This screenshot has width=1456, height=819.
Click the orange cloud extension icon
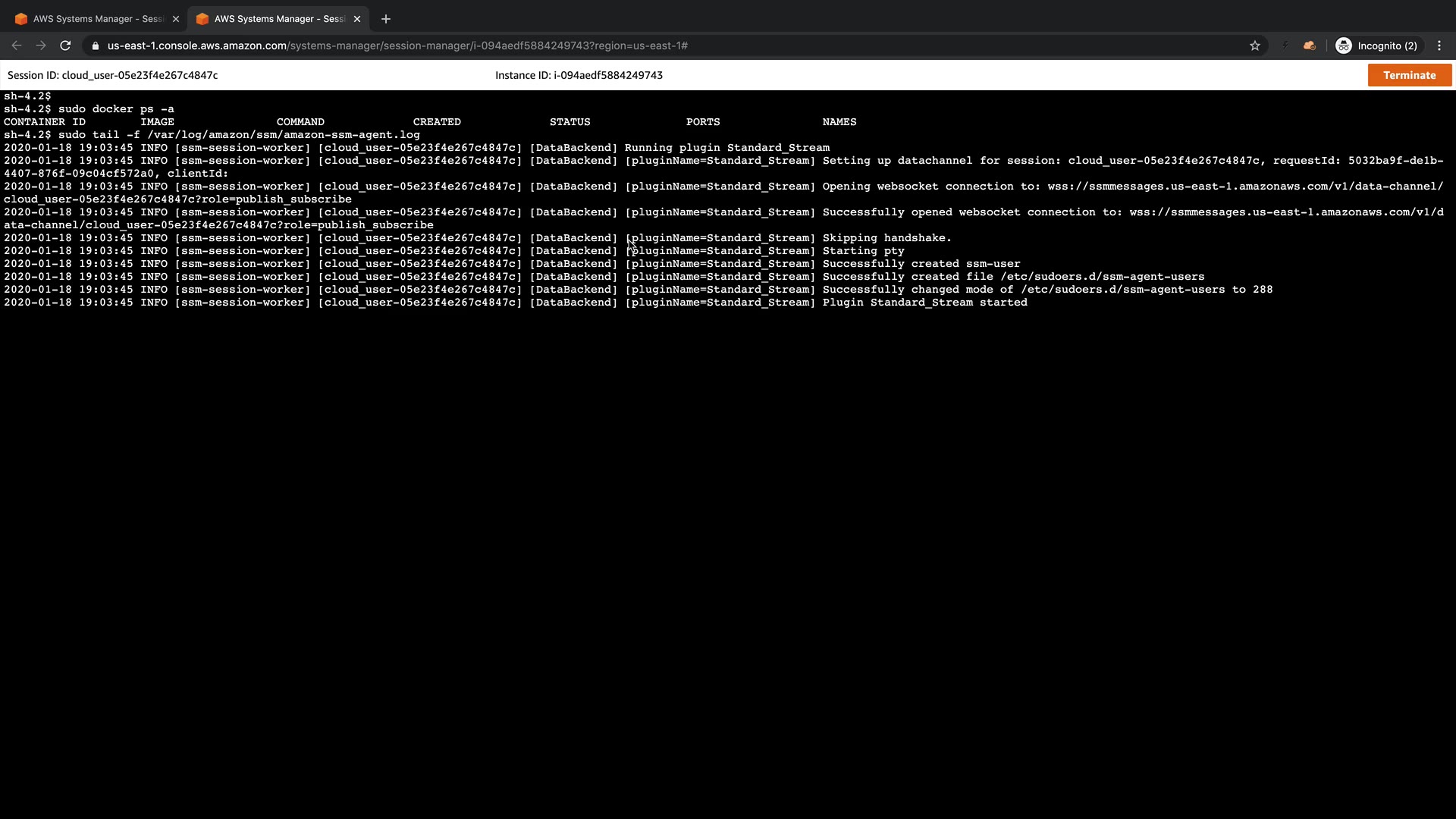click(1309, 45)
